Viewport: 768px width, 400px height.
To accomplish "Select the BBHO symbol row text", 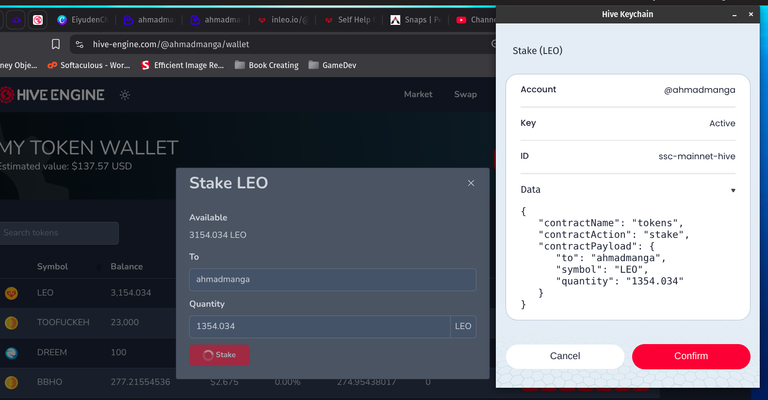I will pos(49,382).
